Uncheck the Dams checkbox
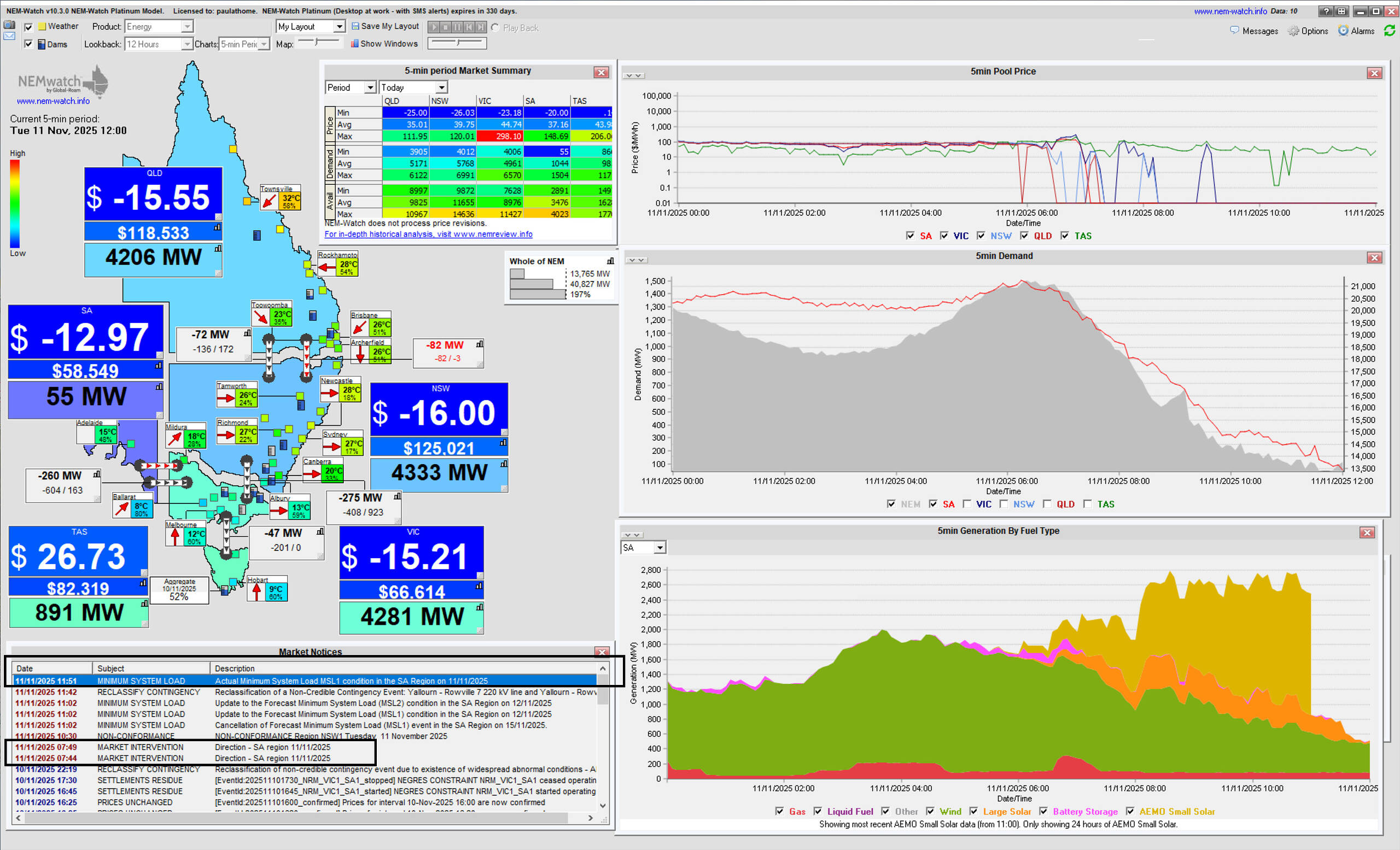Screen dimensions: 1400x850 tap(28, 44)
